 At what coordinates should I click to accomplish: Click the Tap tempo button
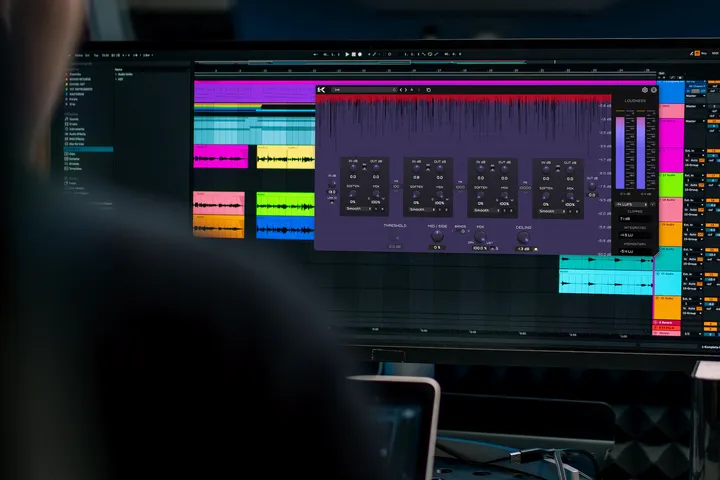[96, 55]
